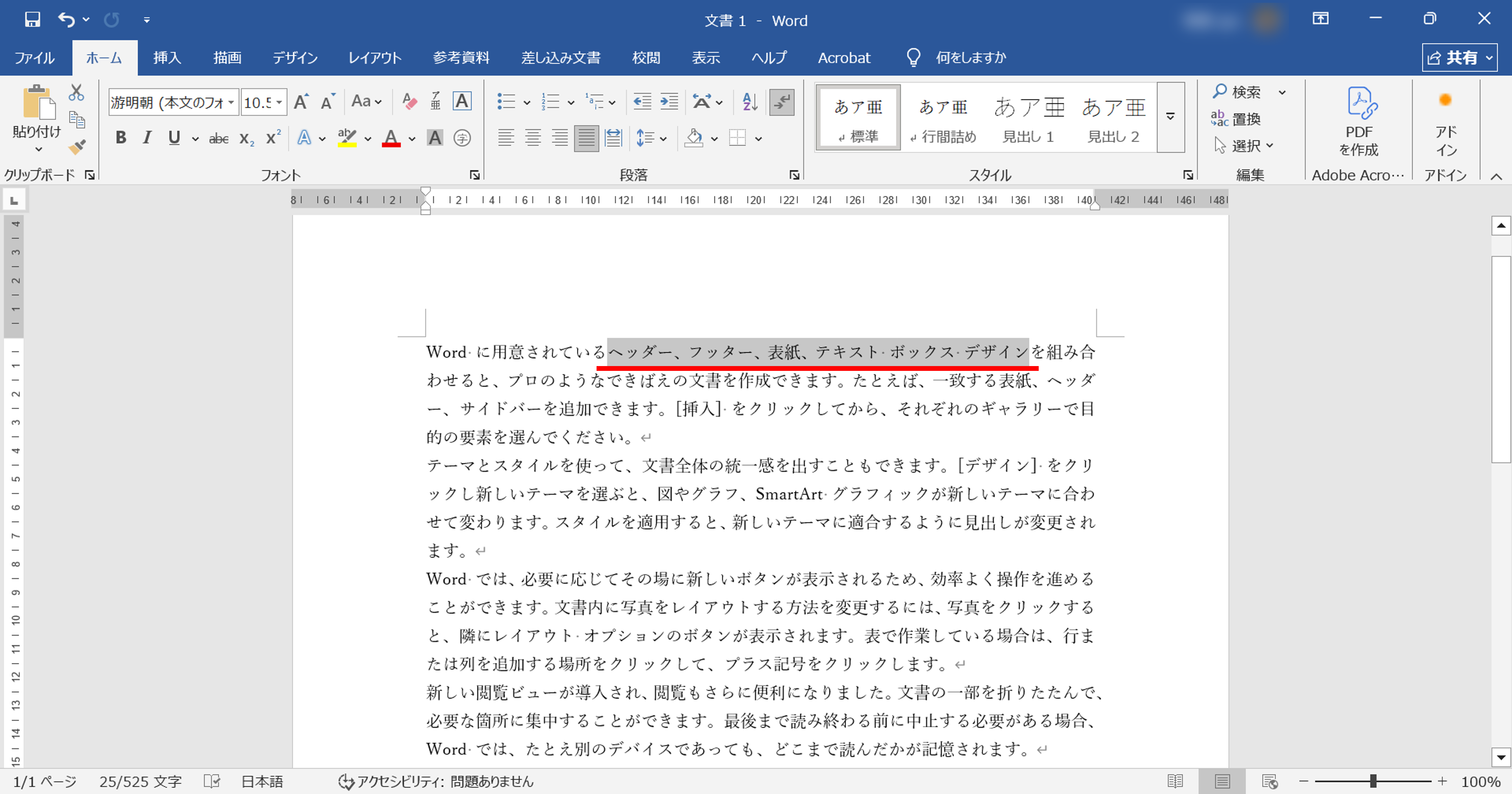1512x794 pixels.
Task: Align paragraph text to the right
Action: [x=559, y=138]
